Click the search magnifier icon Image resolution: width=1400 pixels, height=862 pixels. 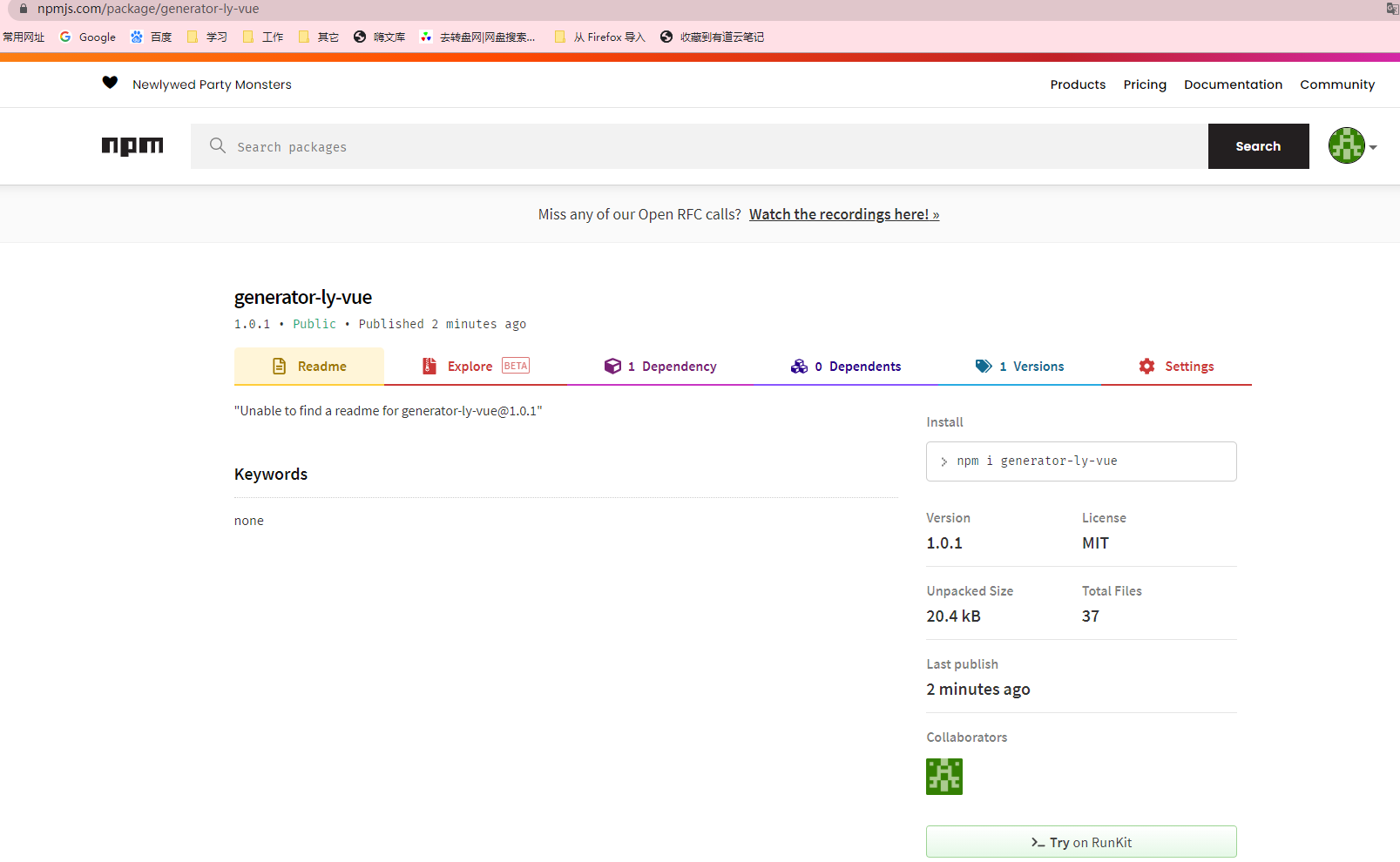click(x=218, y=145)
